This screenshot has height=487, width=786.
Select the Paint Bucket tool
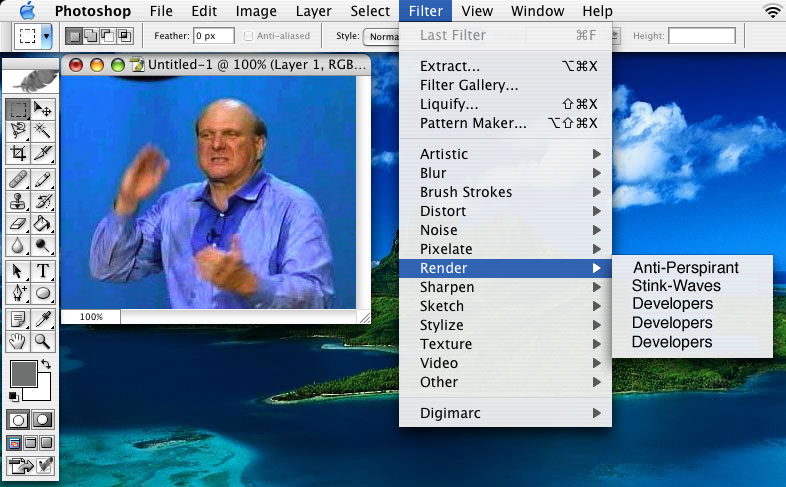point(43,223)
